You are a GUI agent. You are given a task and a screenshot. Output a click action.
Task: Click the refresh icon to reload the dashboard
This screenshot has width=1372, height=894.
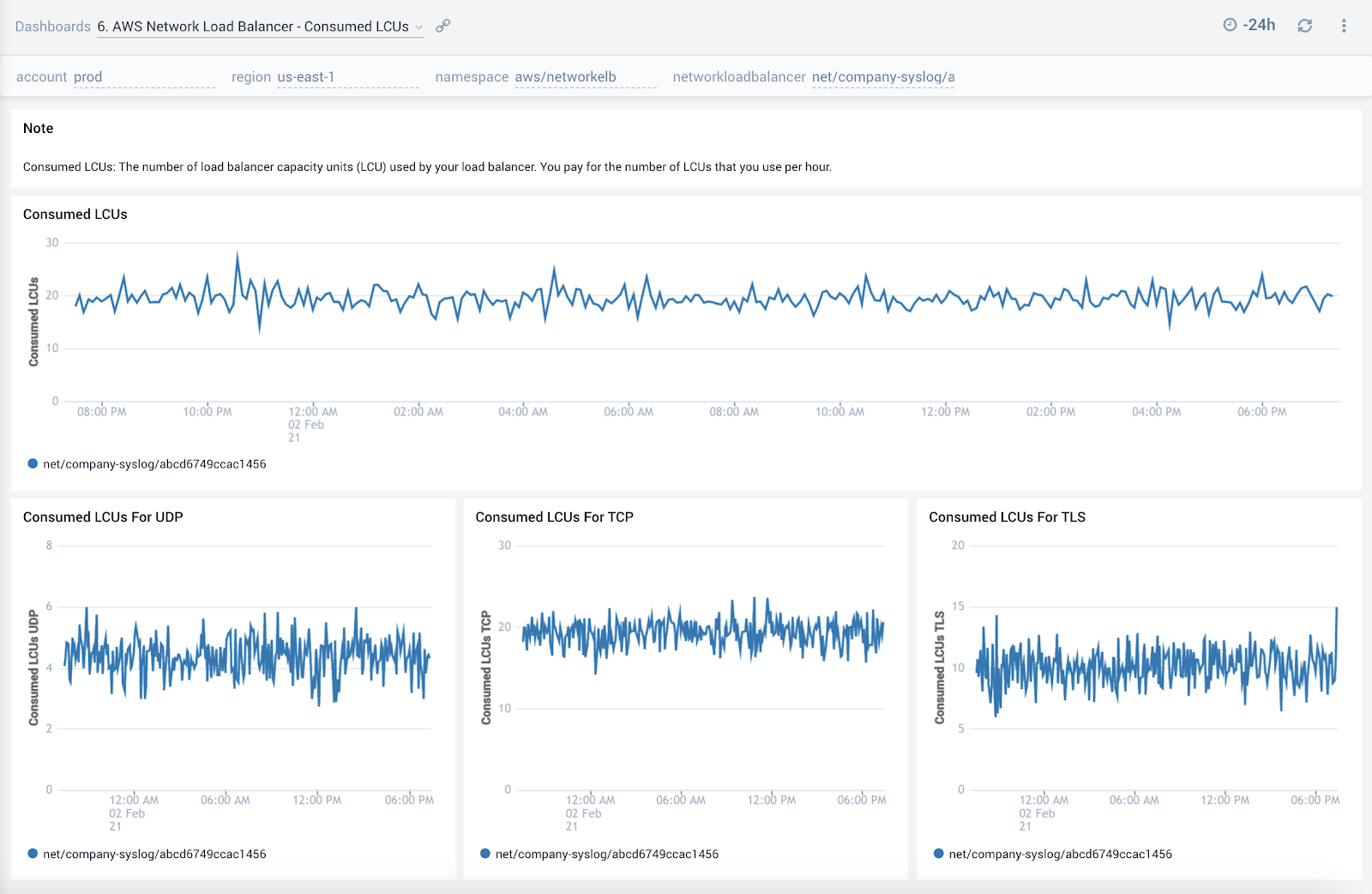coord(1305,25)
